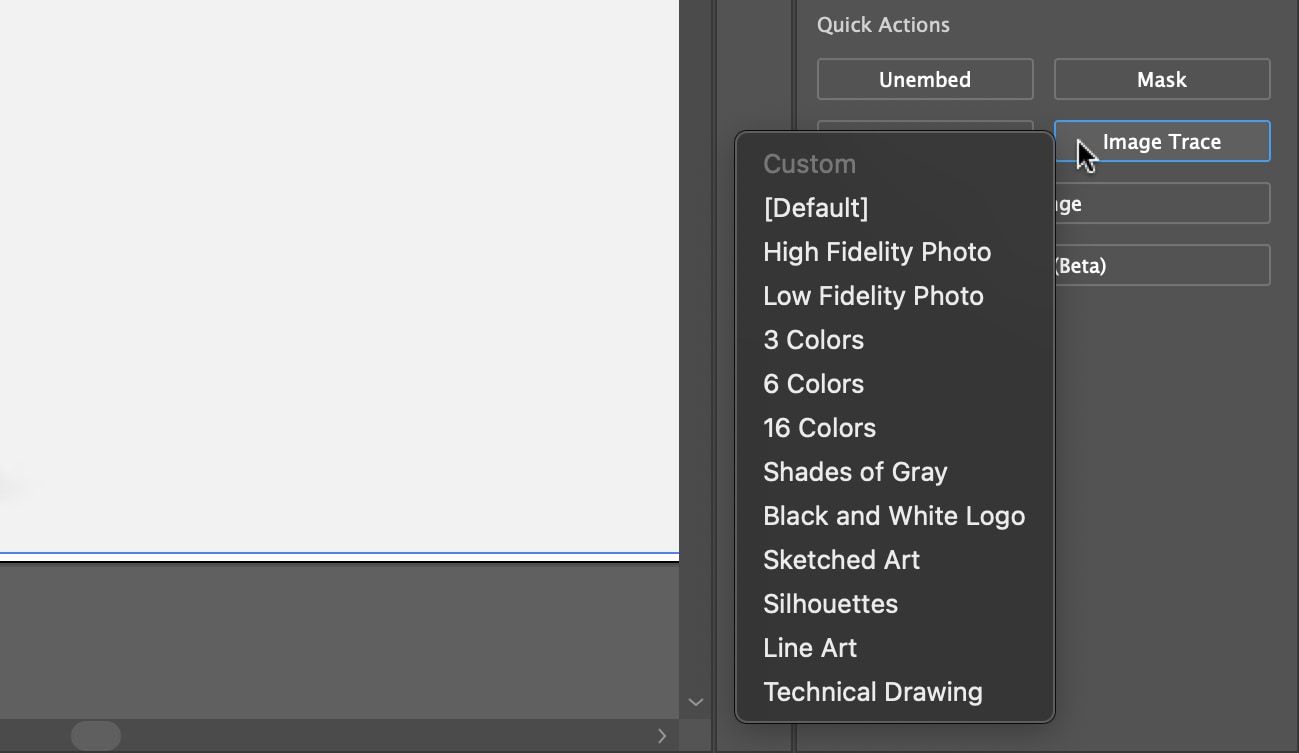
Task: Select High Fidelity Photo preset
Action: pos(877,252)
